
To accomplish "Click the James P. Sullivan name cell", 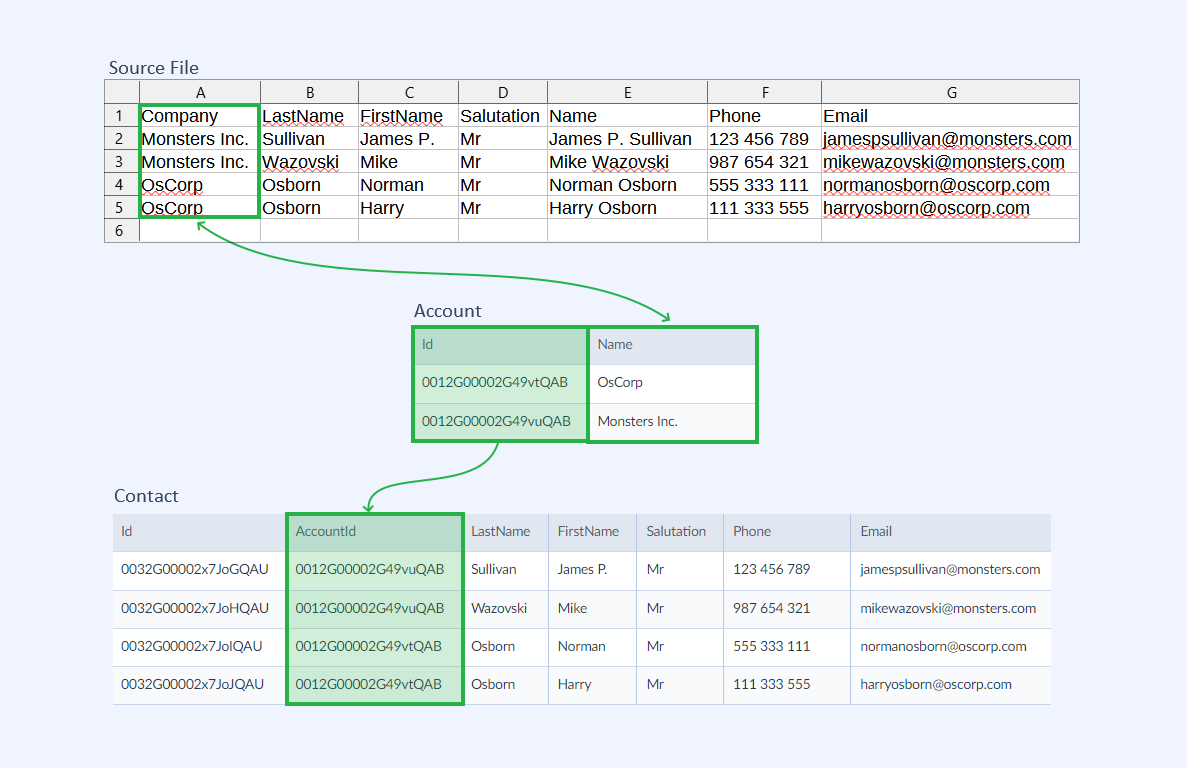I will (x=628, y=139).
